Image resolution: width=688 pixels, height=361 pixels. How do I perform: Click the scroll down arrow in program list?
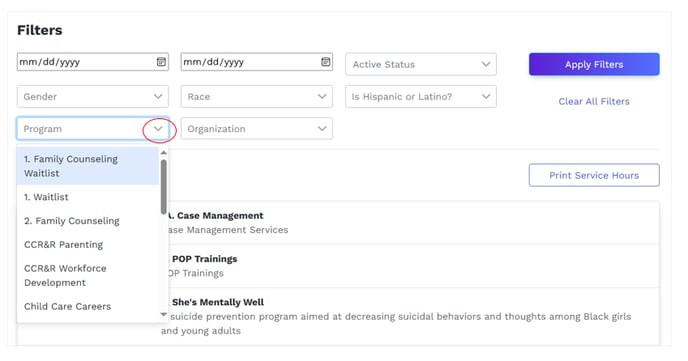164,314
